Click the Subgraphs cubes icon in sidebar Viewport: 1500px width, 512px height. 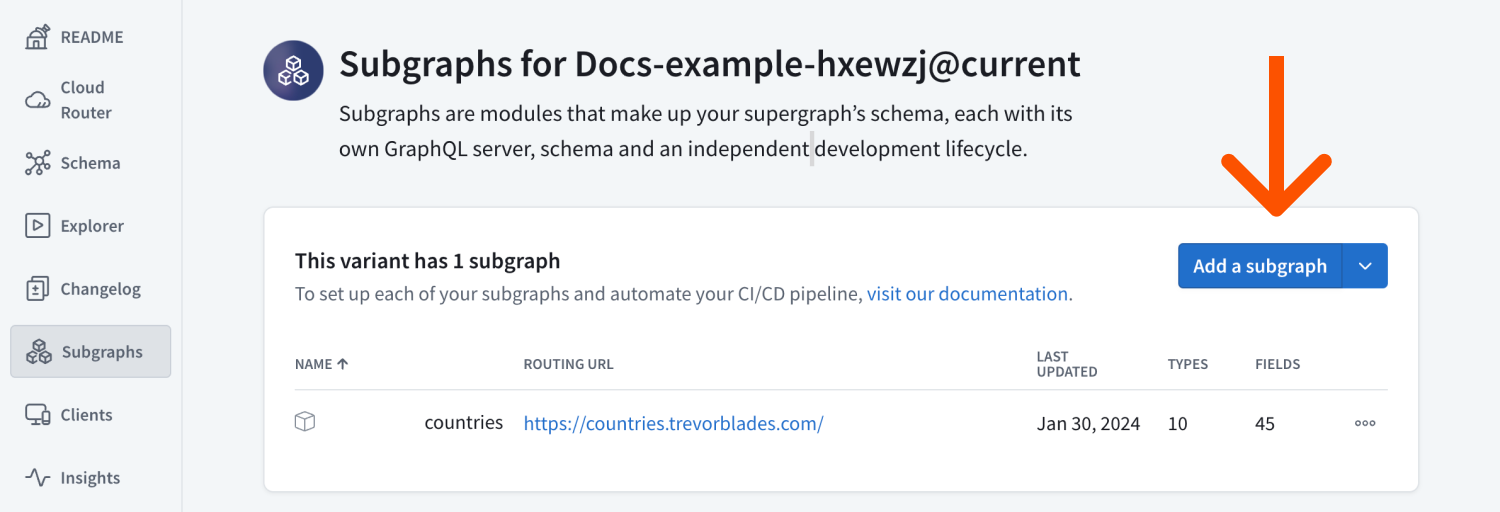[x=39, y=352]
